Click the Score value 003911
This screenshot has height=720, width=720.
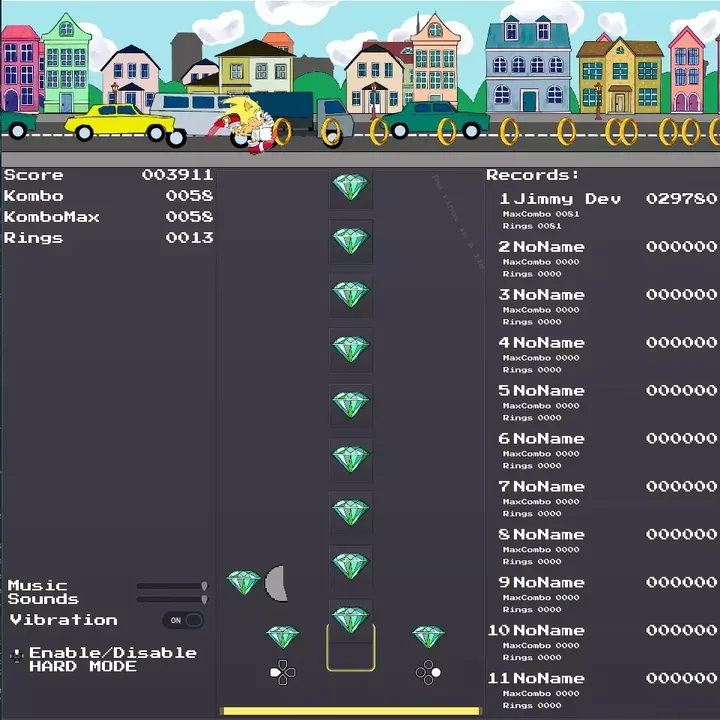pyautogui.click(x=177, y=174)
